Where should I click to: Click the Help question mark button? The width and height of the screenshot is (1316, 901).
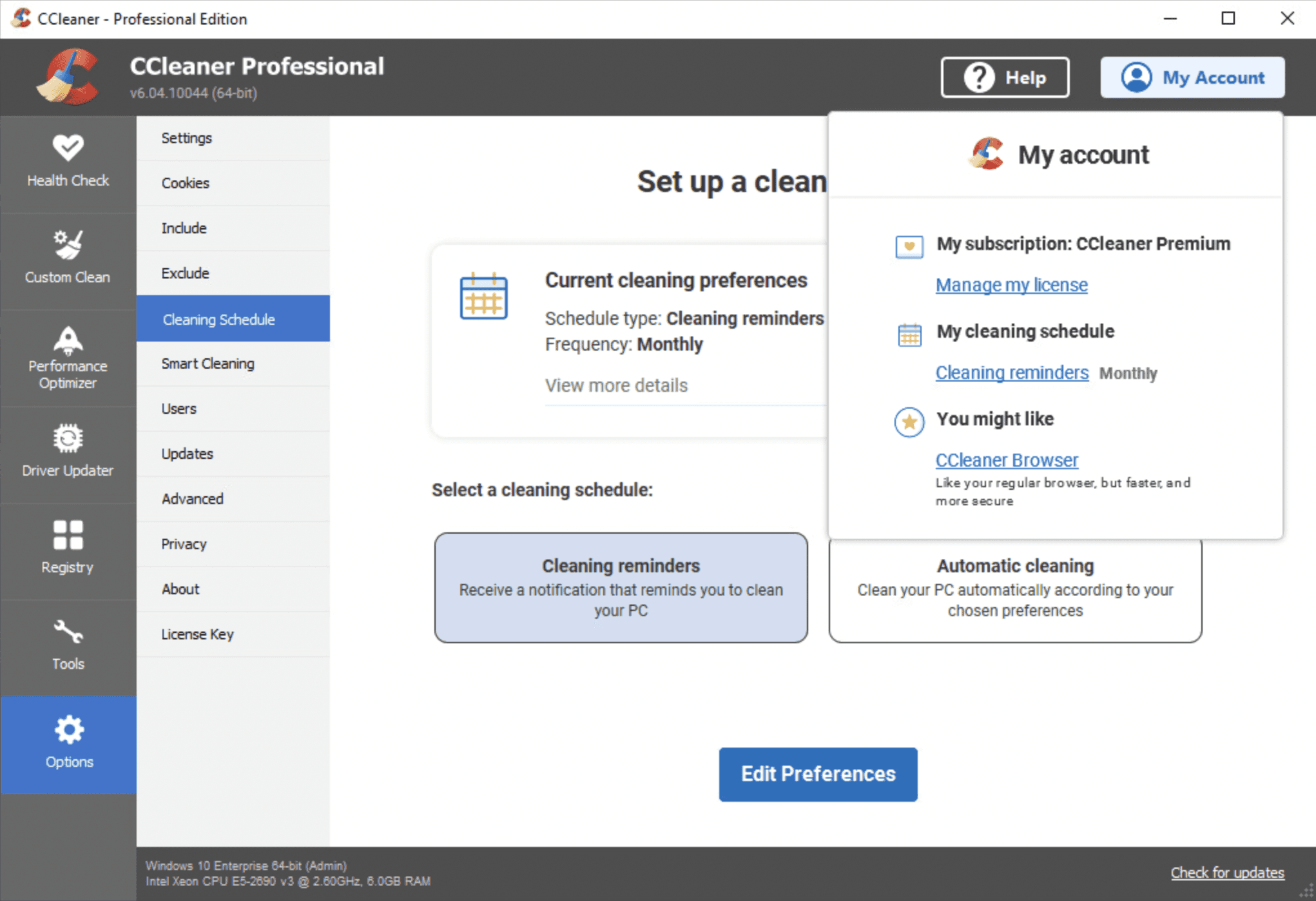[1004, 77]
